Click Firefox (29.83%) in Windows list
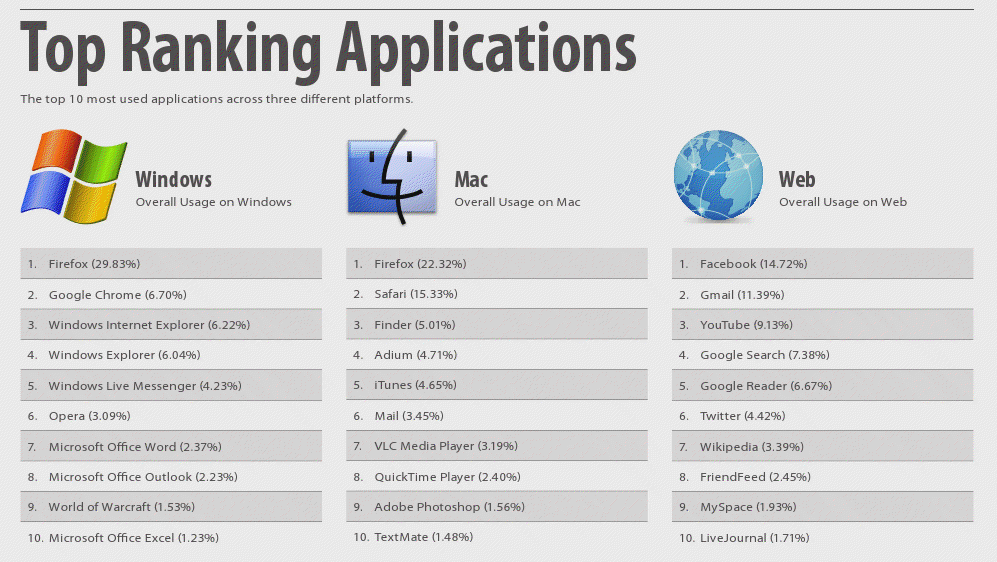The width and height of the screenshot is (997, 562). pos(94,264)
